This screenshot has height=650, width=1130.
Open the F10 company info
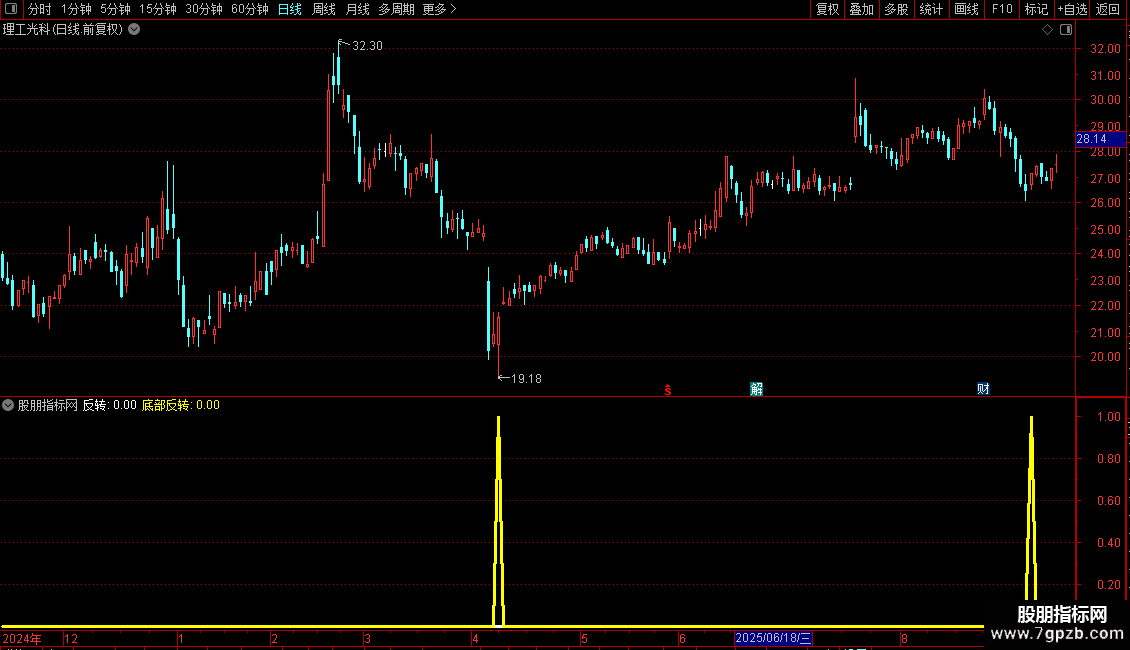coord(1002,9)
